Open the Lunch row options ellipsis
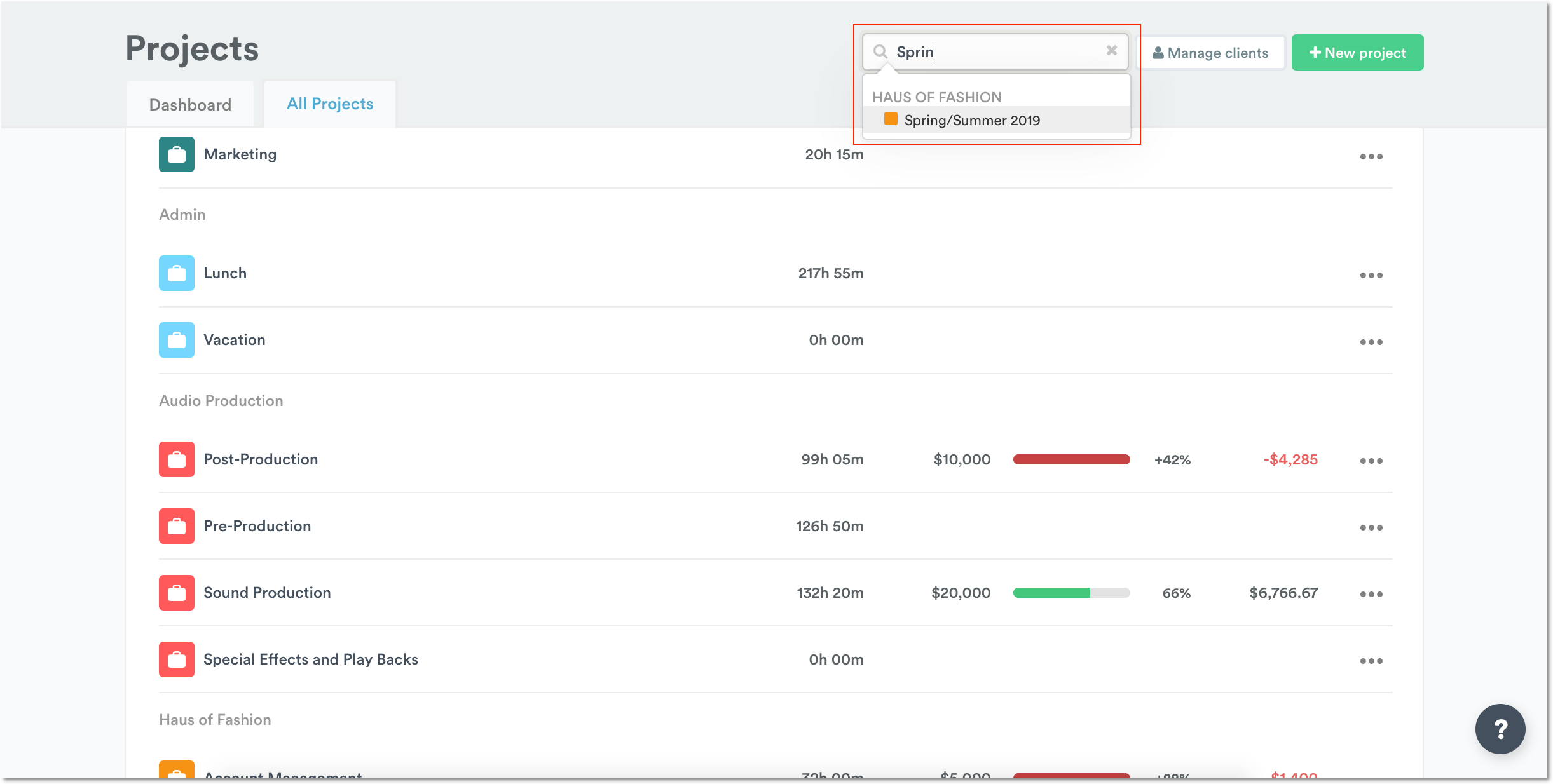The width and height of the screenshot is (1553, 784). [x=1371, y=275]
